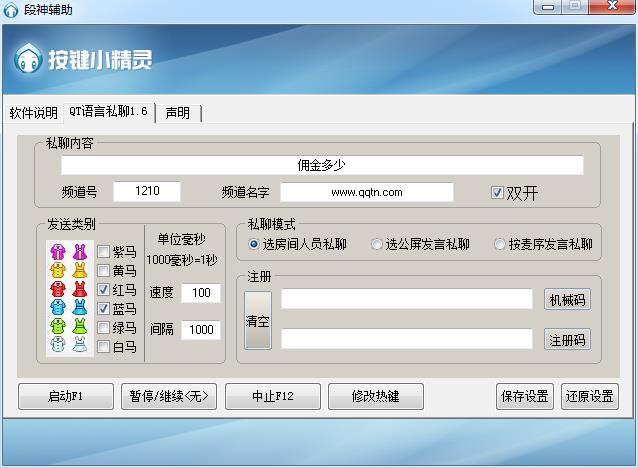Click the red dress icon

pyautogui.click(x=79, y=289)
